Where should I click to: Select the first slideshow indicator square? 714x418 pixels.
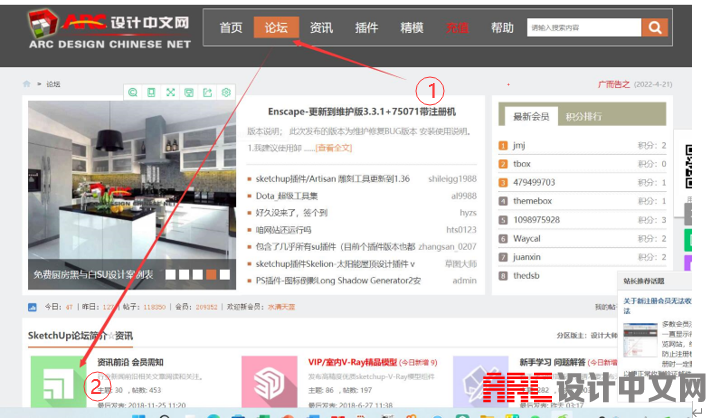tap(170, 275)
